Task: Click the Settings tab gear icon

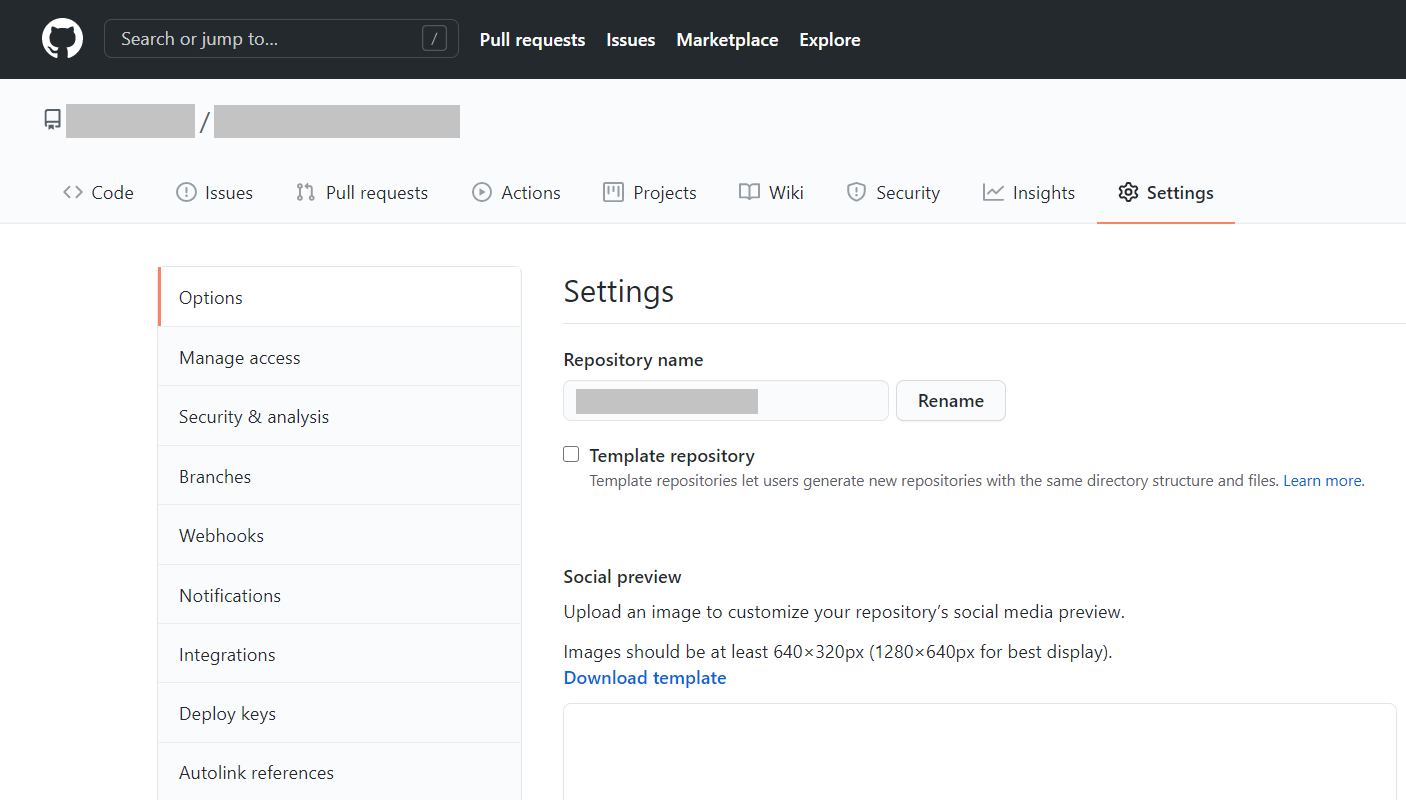Action: 1128,192
